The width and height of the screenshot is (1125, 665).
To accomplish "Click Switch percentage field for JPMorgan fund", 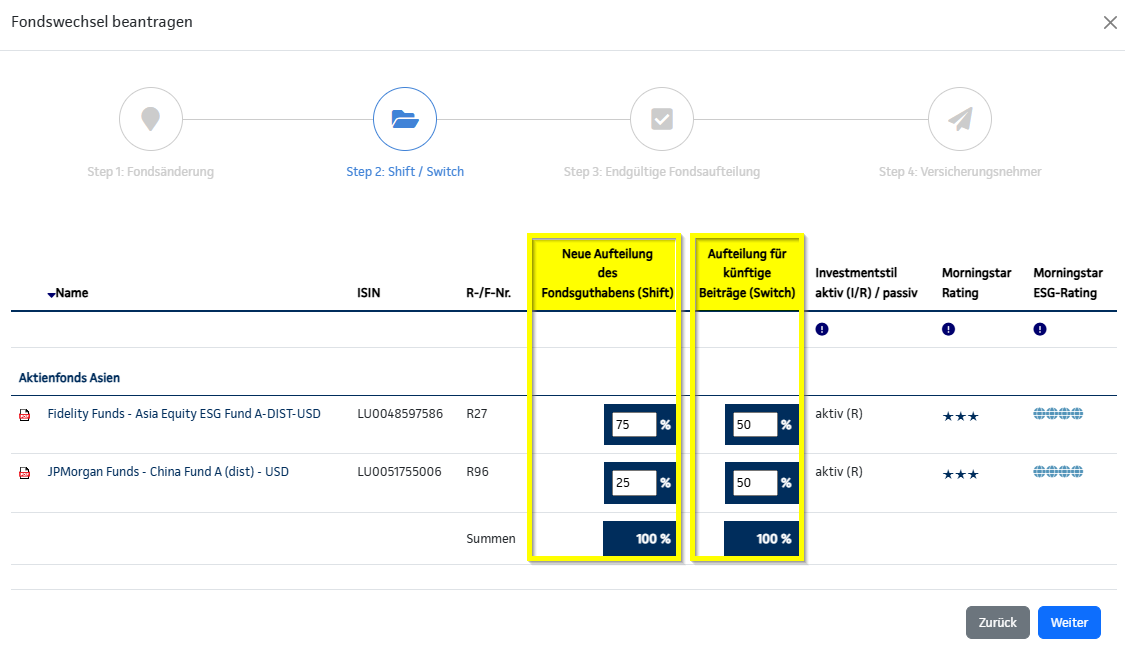I will pyautogui.click(x=754, y=483).
